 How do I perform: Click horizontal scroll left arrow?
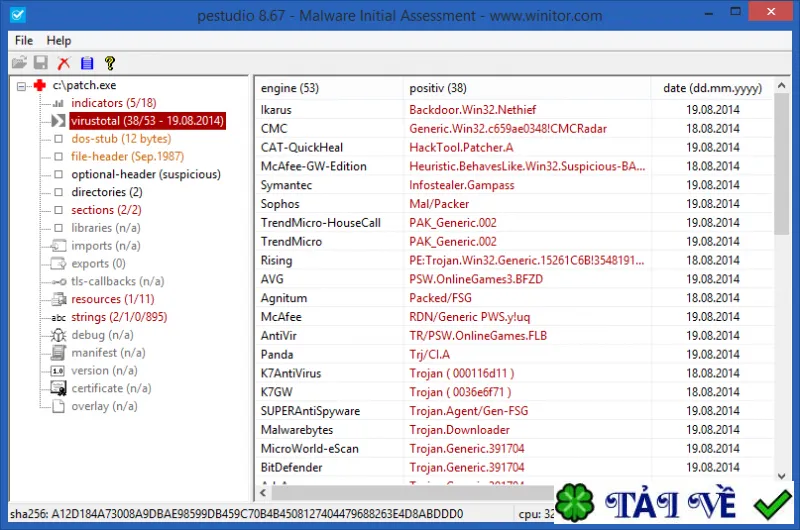pos(263,493)
